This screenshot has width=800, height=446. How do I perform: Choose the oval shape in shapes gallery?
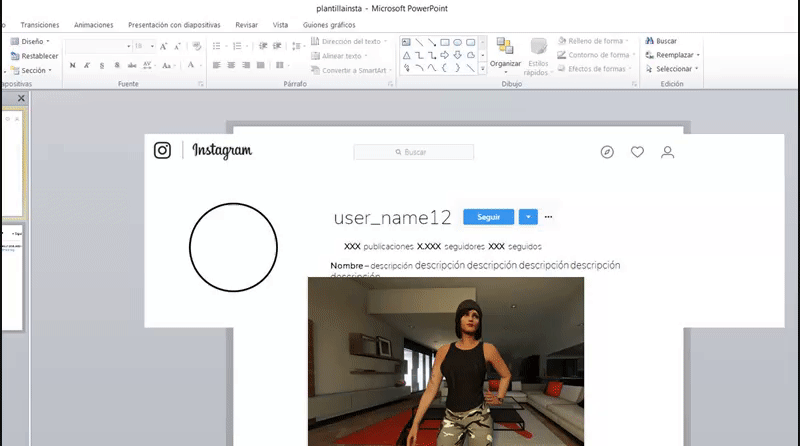458,42
